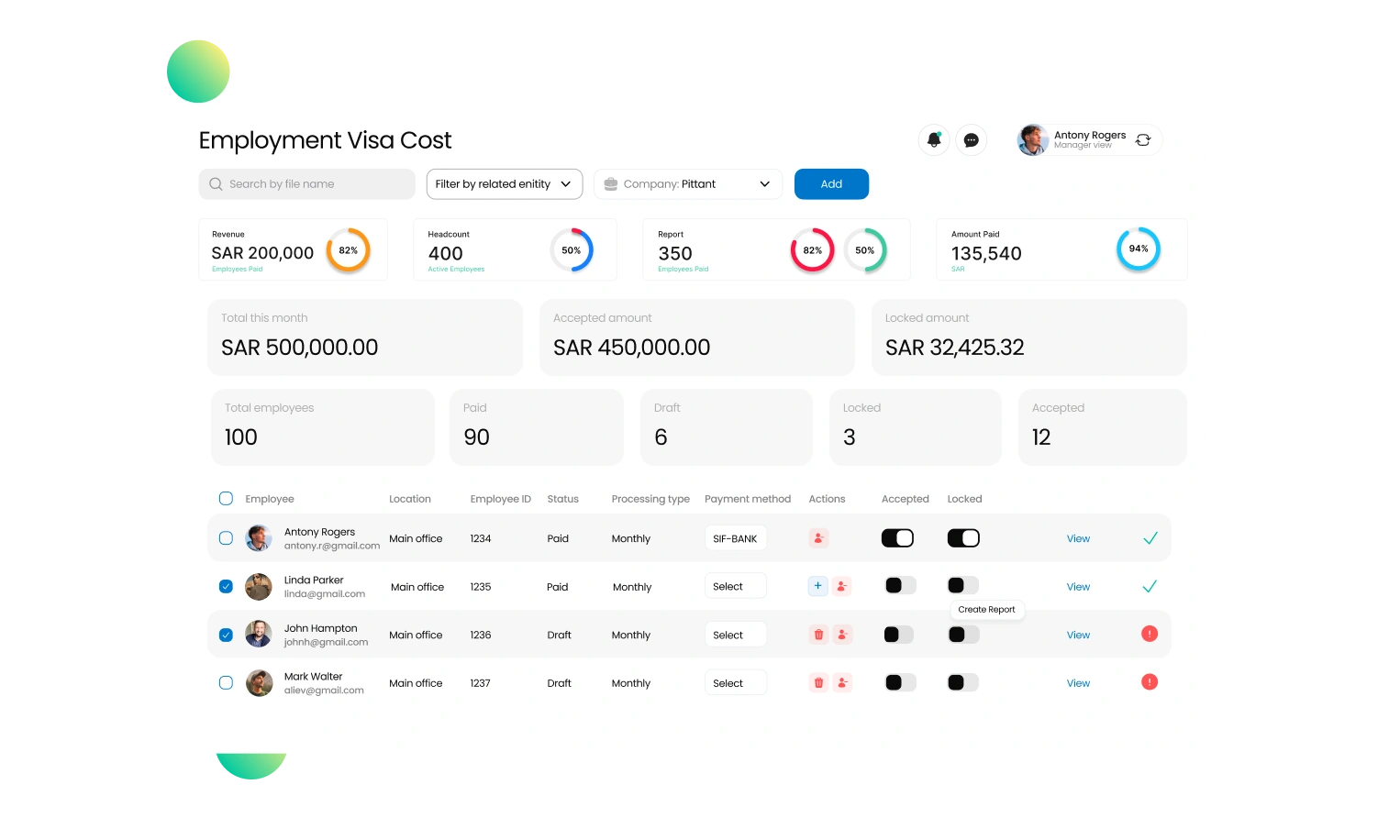Open the chat messages icon
Viewport: 1400px width, 840px height.
971,140
